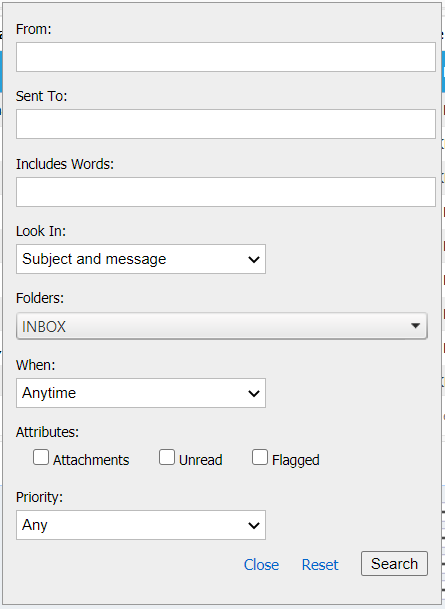
Task: Click the chevron arrow in Look In box
Action: pyautogui.click(x=254, y=259)
